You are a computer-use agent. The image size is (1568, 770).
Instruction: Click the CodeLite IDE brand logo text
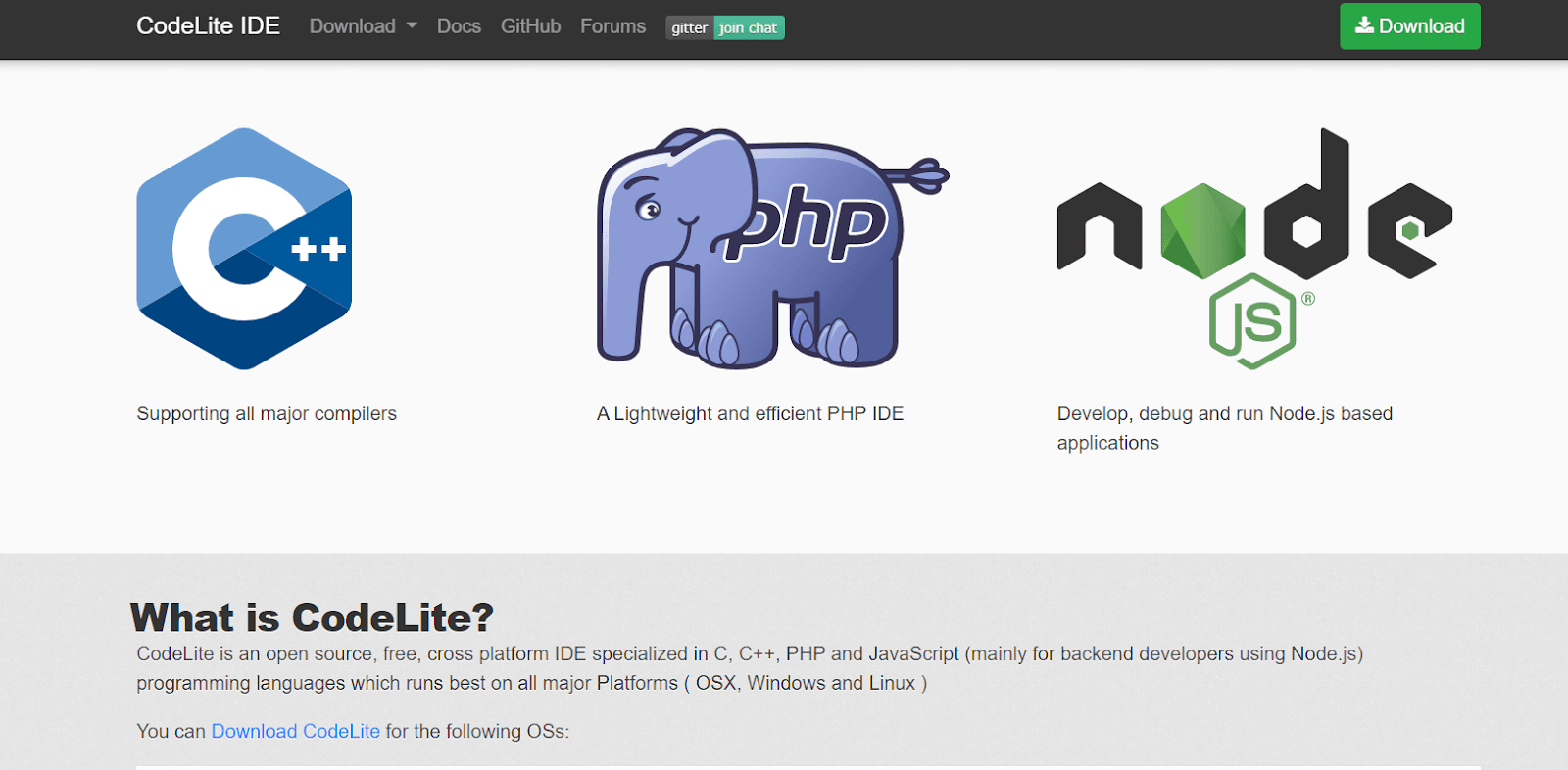pos(208,26)
